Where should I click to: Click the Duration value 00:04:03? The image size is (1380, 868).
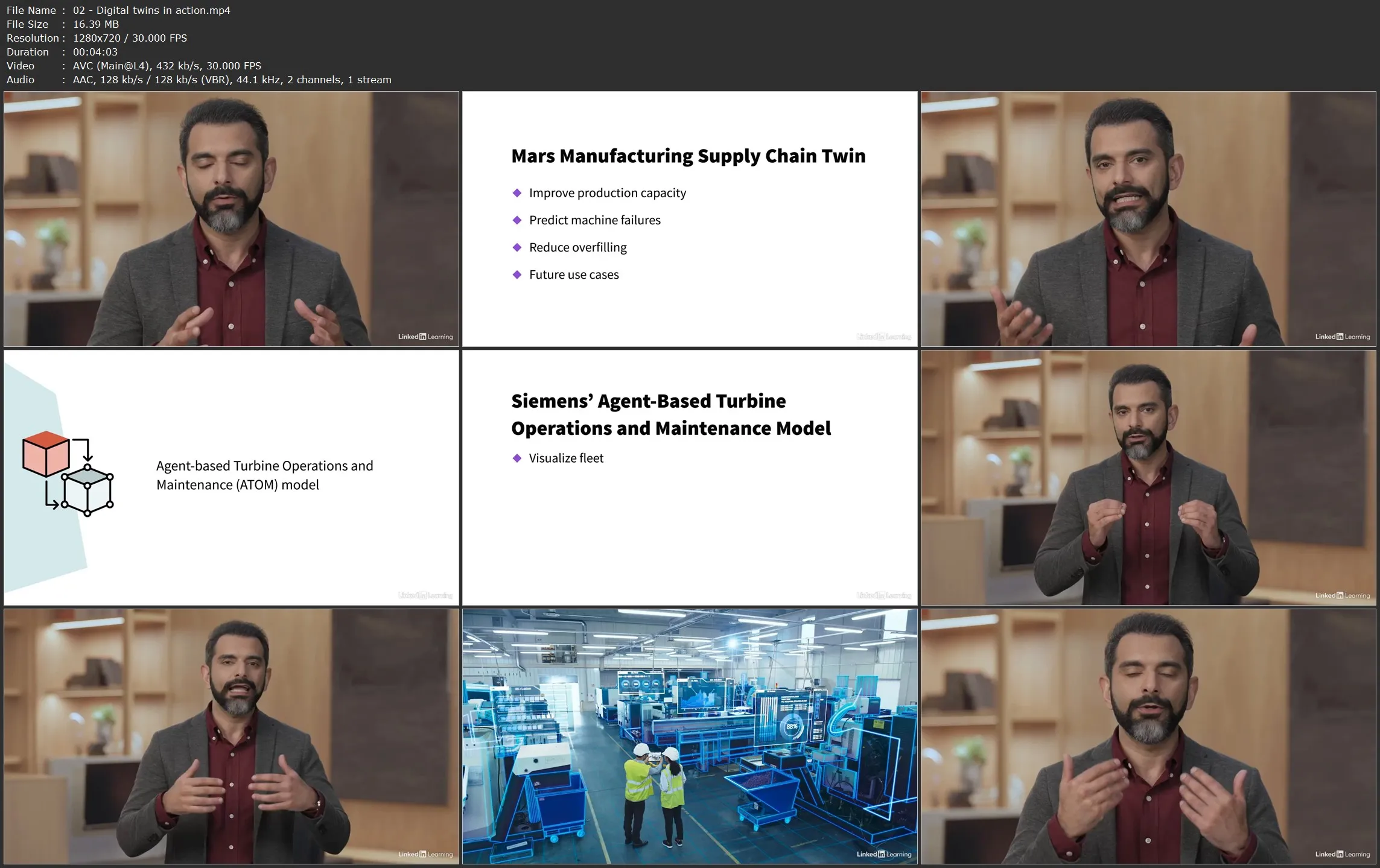[x=95, y=52]
